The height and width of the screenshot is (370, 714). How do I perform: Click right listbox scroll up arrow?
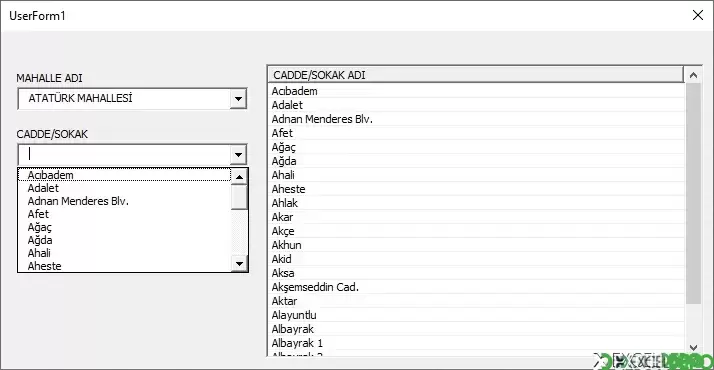[x=693, y=75]
